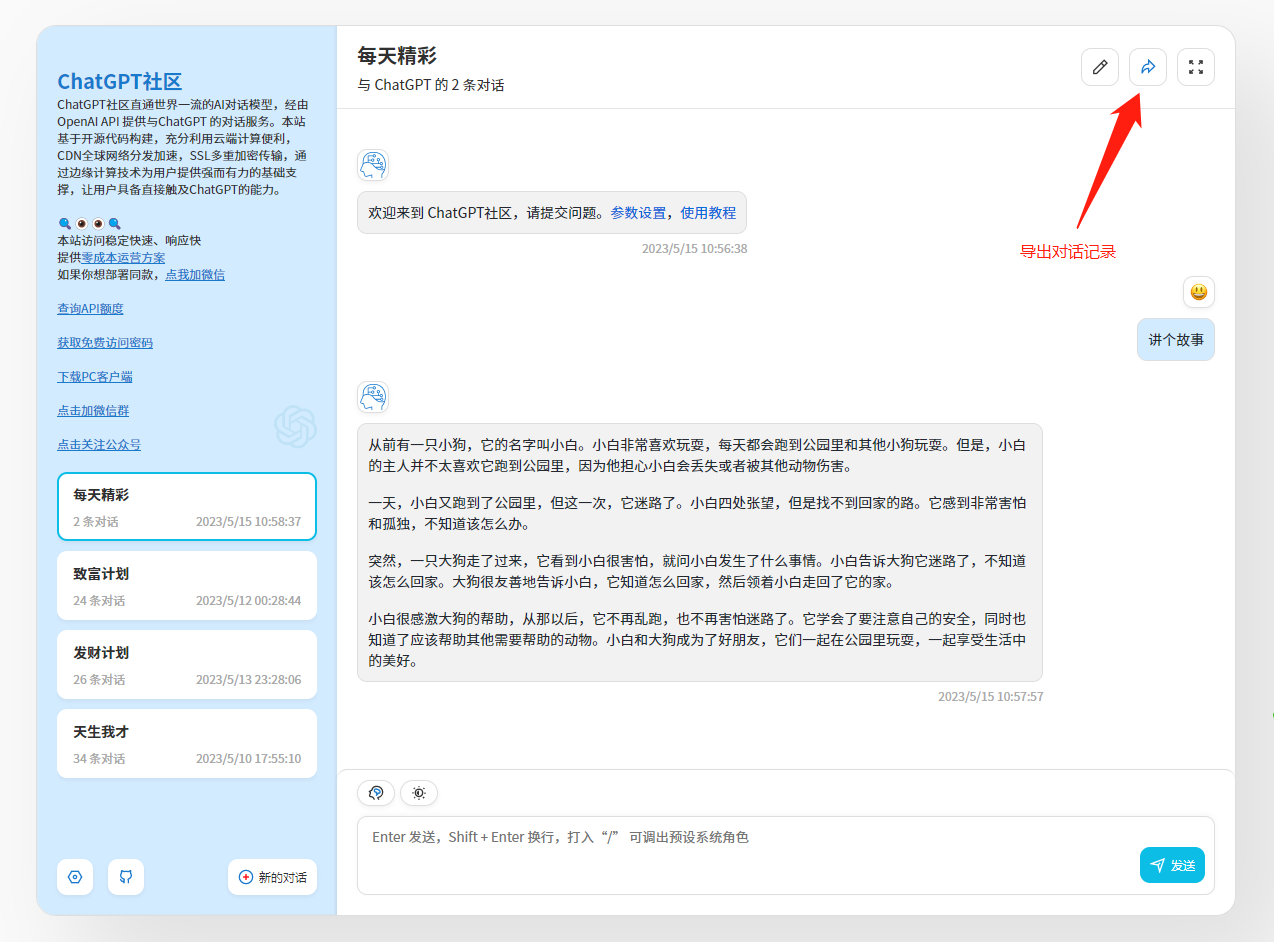This screenshot has height=942, width=1274.
Task: Click the pencil edit conversation icon
Action: pos(1100,67)
